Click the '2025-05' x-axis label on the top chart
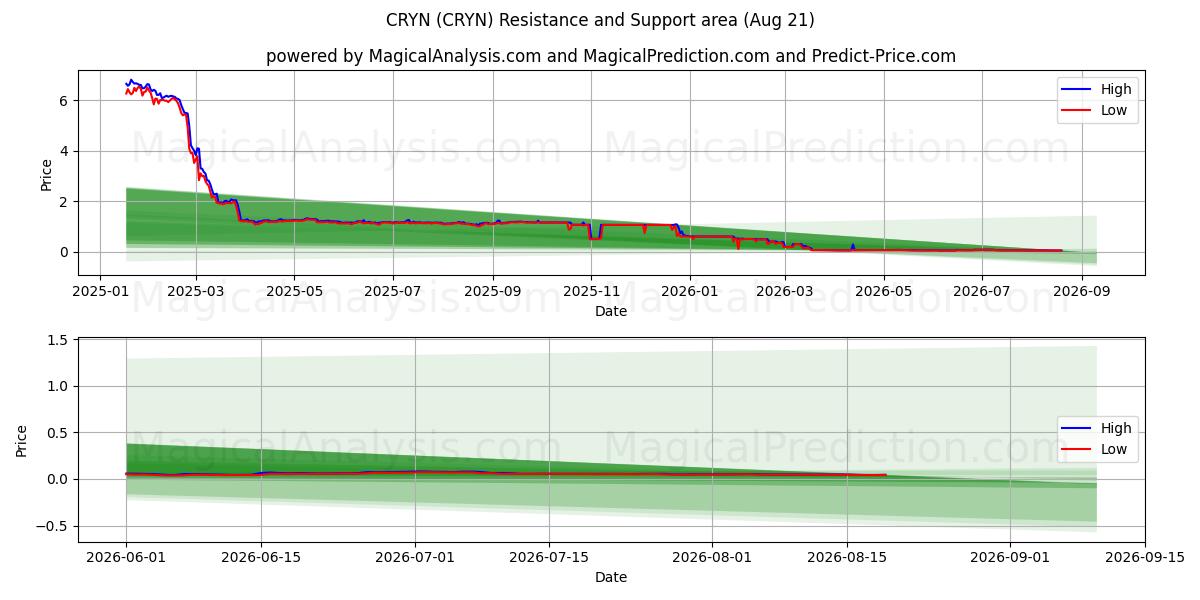 (x=294, y=291)
